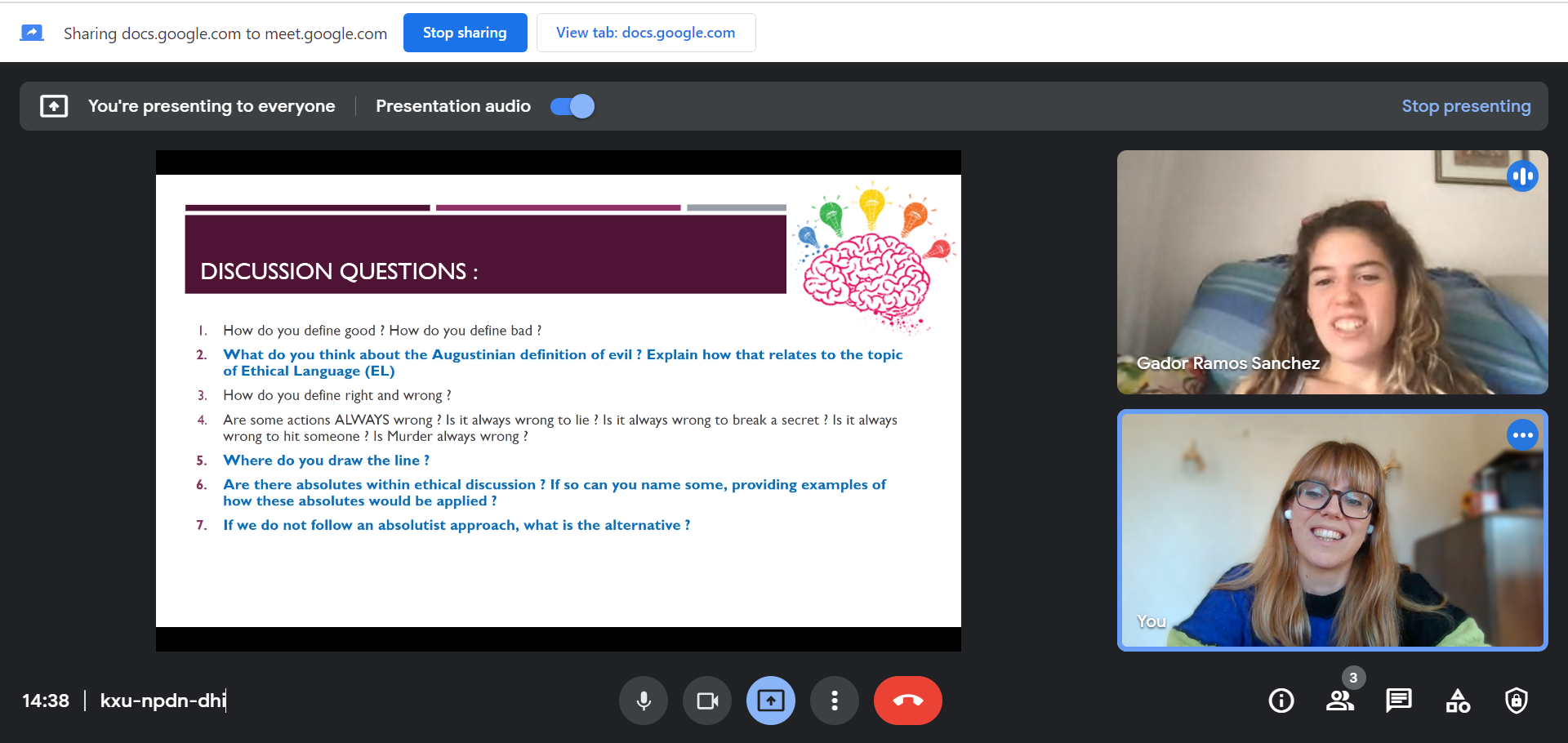Click the present screen button

coord(771,701)
